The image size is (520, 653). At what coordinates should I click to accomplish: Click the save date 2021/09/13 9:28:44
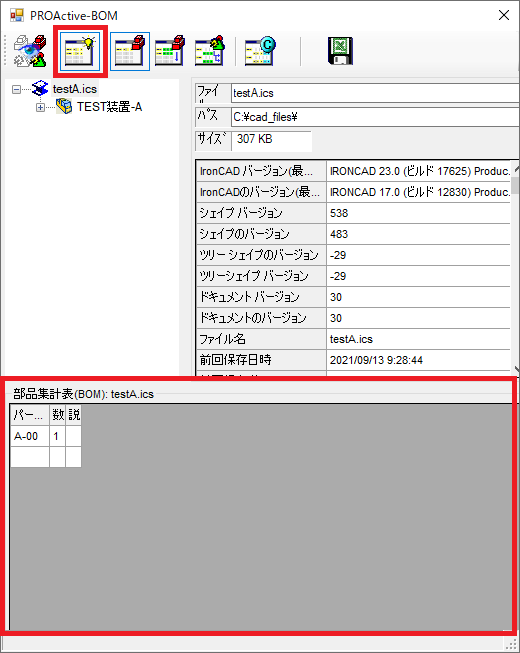tap(418, 360)
